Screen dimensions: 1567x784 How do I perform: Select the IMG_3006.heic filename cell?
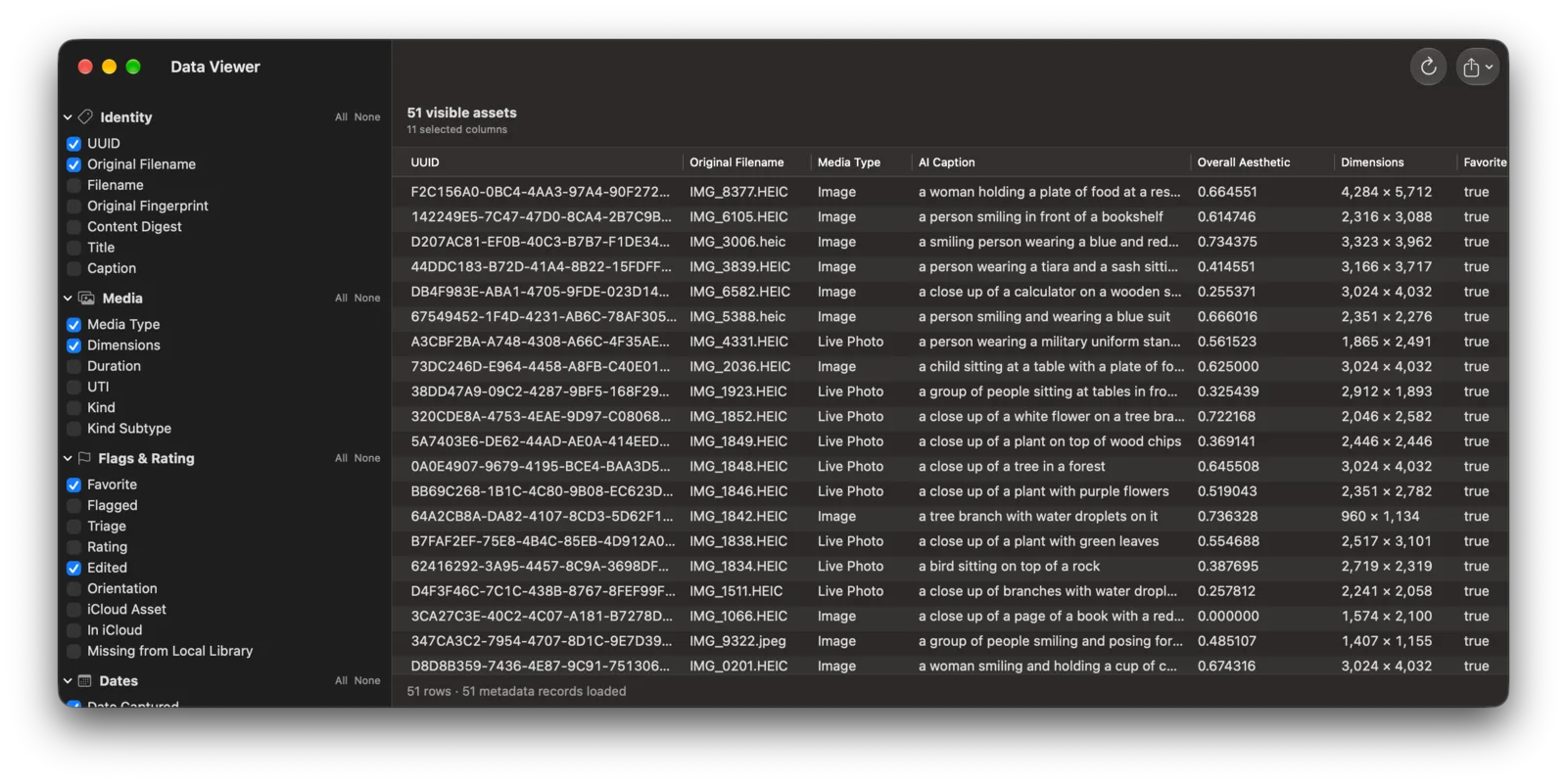(737, 242)
